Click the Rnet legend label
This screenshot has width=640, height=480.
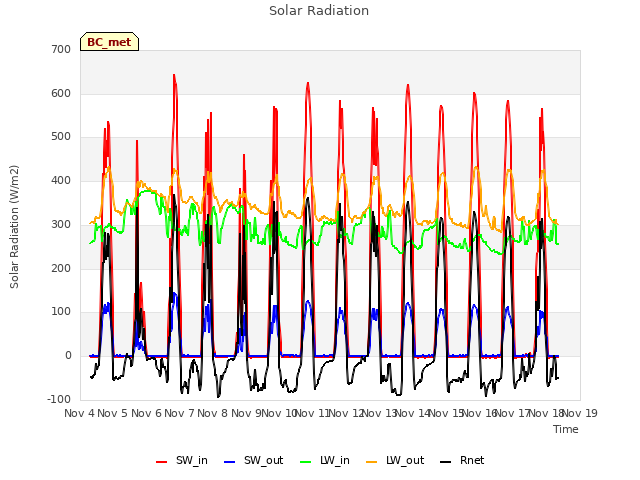[x=472, y=460]
